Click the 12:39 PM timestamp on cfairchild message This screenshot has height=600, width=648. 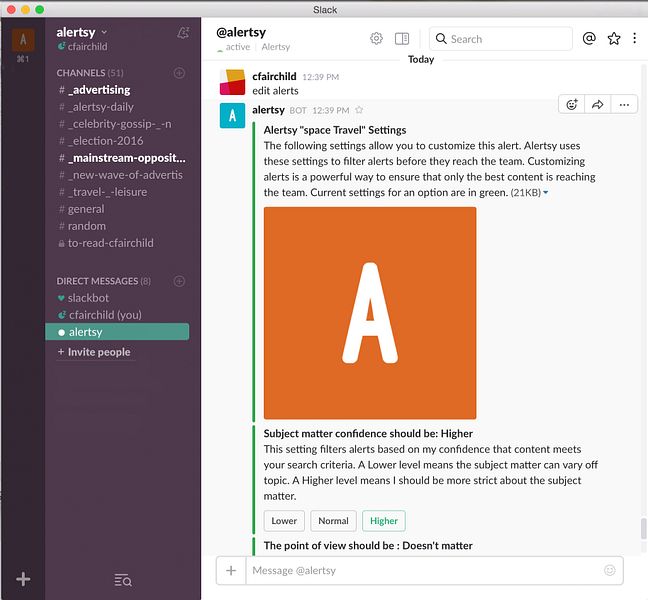[x=321, y=77]
